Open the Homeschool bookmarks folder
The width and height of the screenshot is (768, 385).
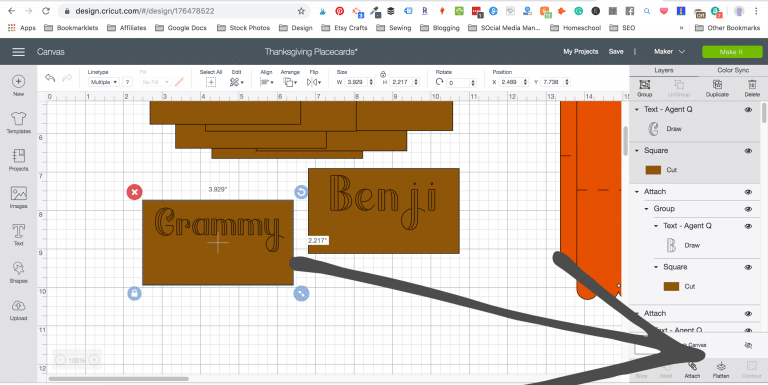click(576, 28)
